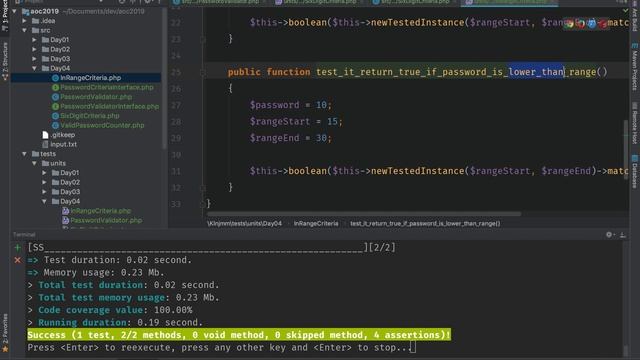Screen dimensions: 640x360
Task: Click breadcrumb \Kinjmm\tests\units\Day04
Action: coord(244,224)
